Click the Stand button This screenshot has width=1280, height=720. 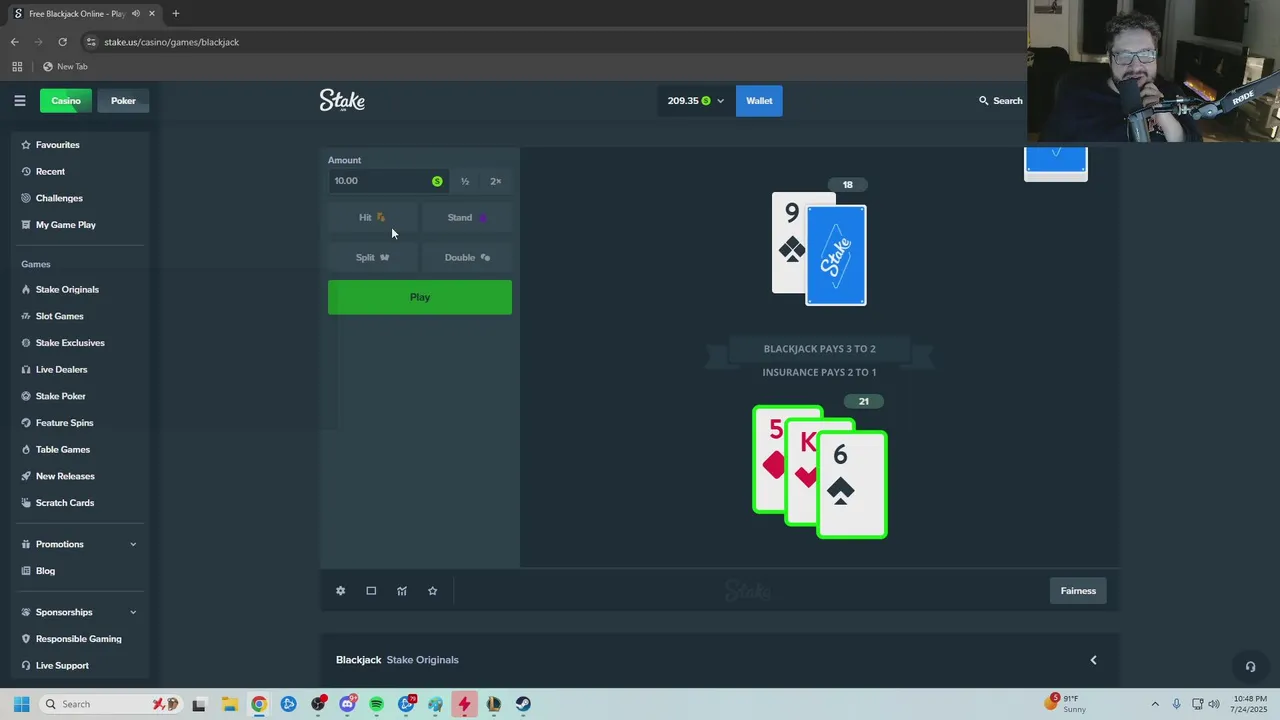tap(467, 217)
